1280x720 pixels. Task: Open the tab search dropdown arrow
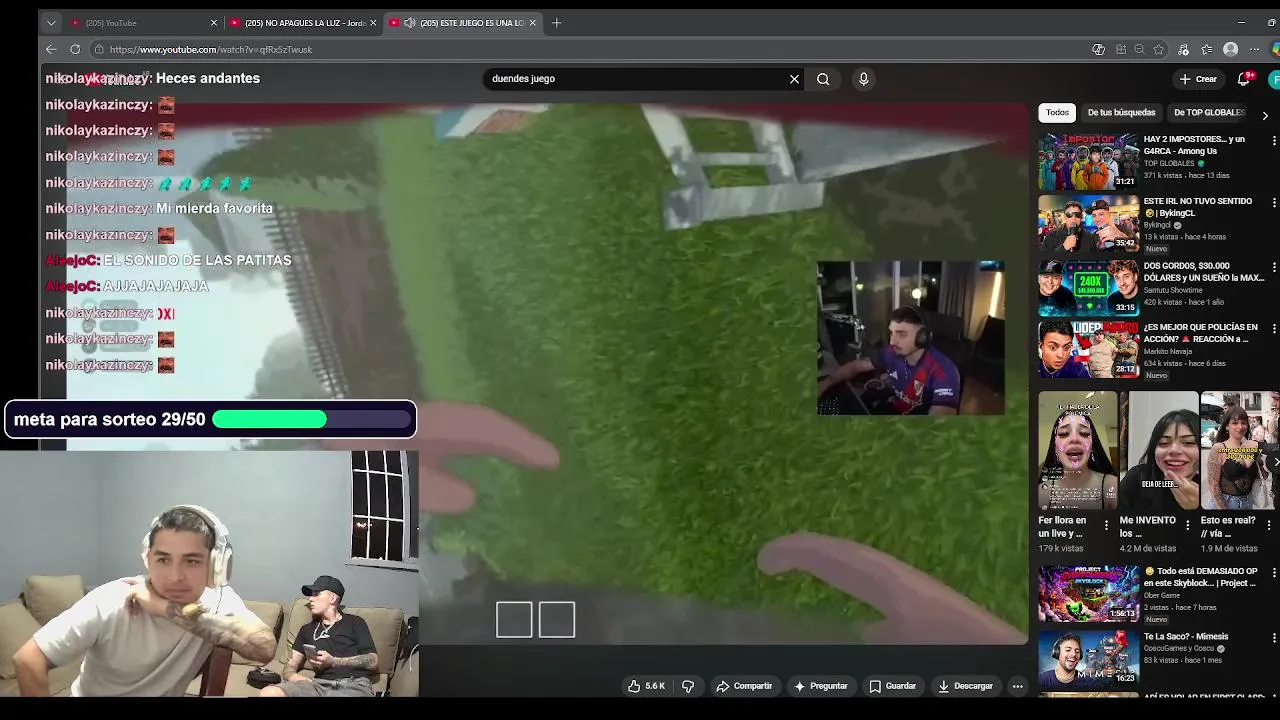[51, 23]
